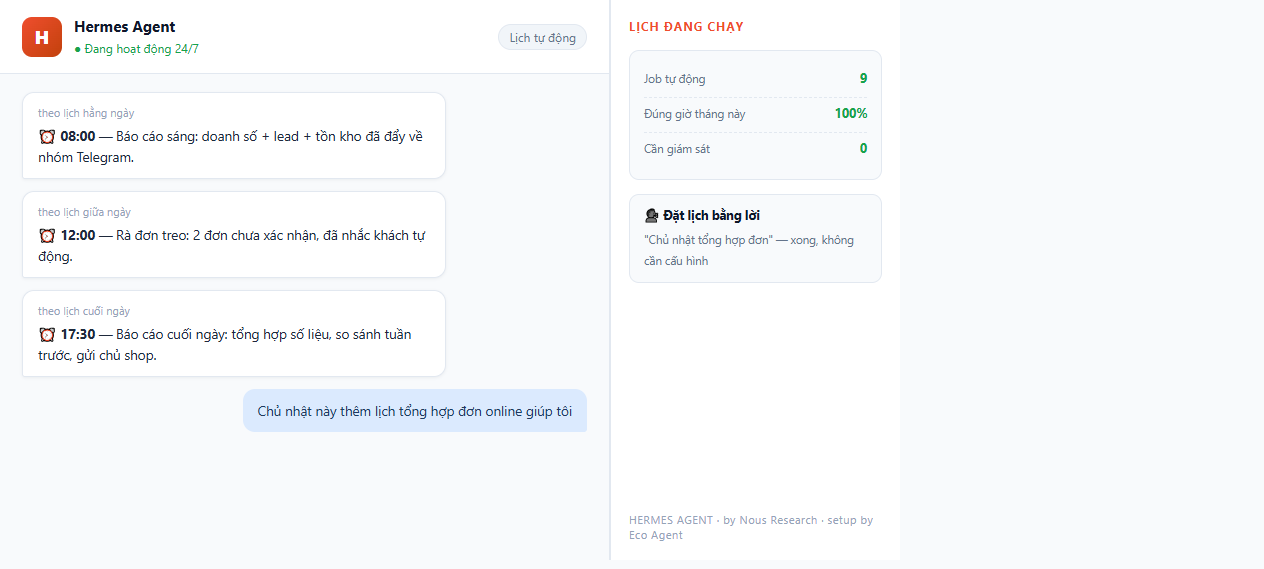The width and height of the screenshot is (1264, 569).
Task: Click the Cần giám sát label
Action: [x=677, y=149]
